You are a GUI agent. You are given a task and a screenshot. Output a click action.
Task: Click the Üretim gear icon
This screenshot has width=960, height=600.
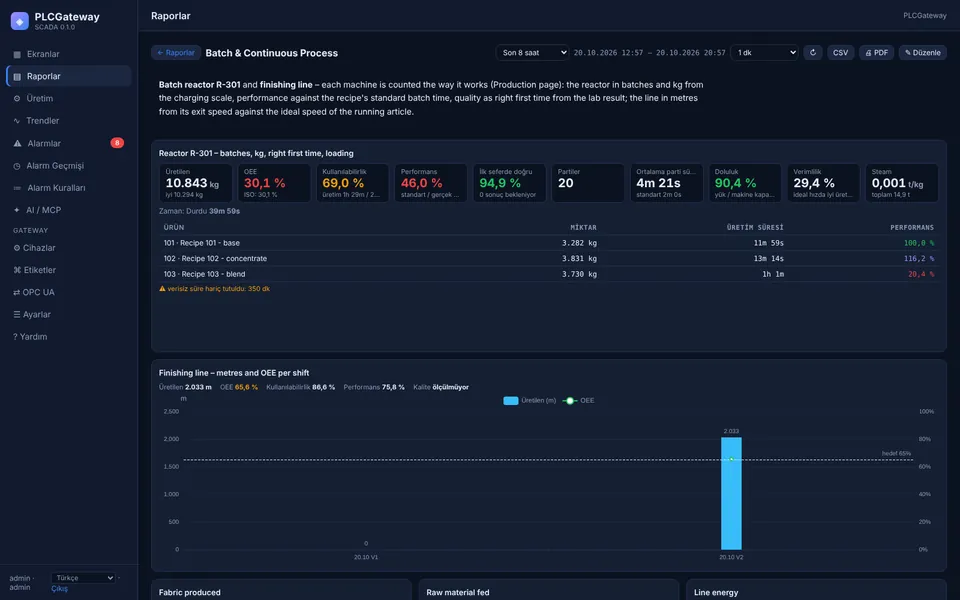pos(17,99)
